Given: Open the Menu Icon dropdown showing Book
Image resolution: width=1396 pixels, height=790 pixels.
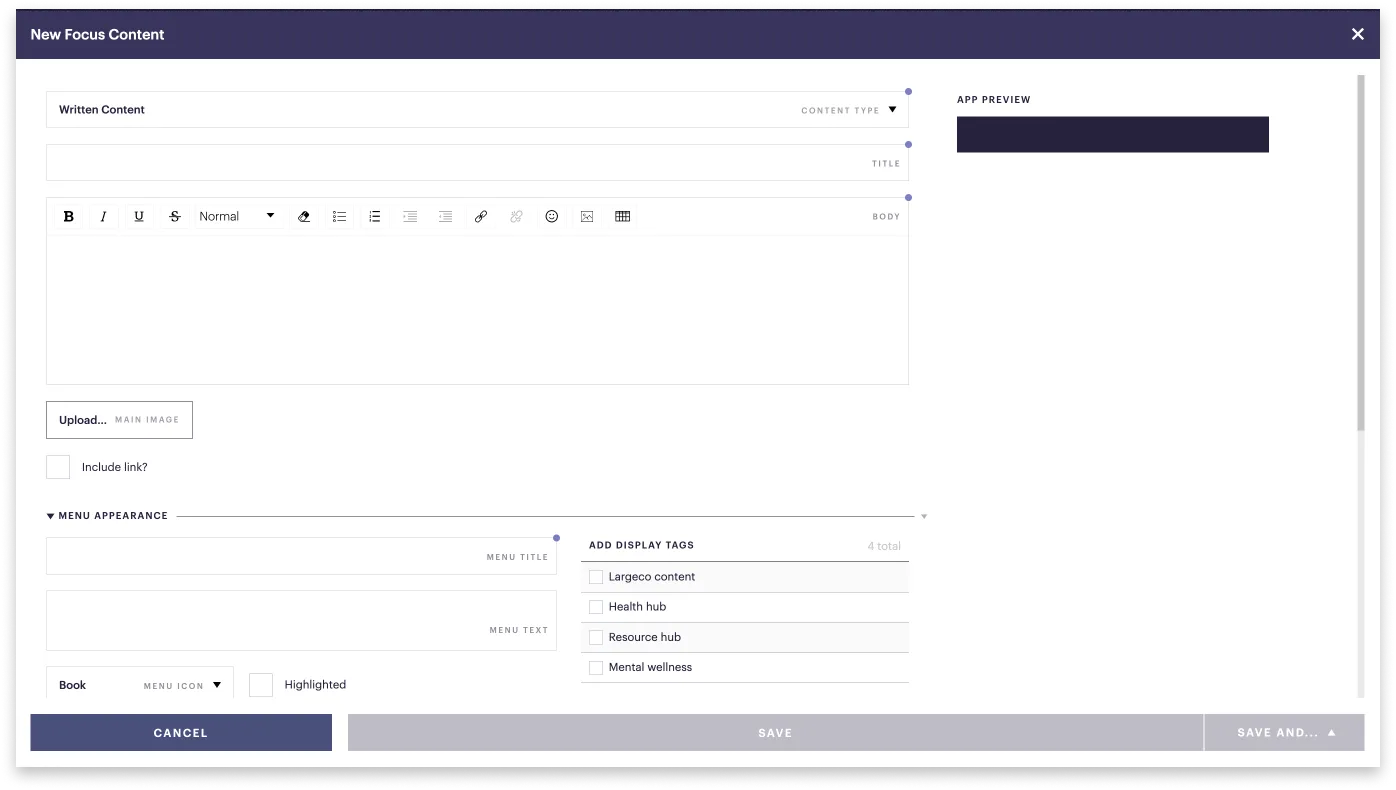Looking at the screenshot, I should (140, 685).
